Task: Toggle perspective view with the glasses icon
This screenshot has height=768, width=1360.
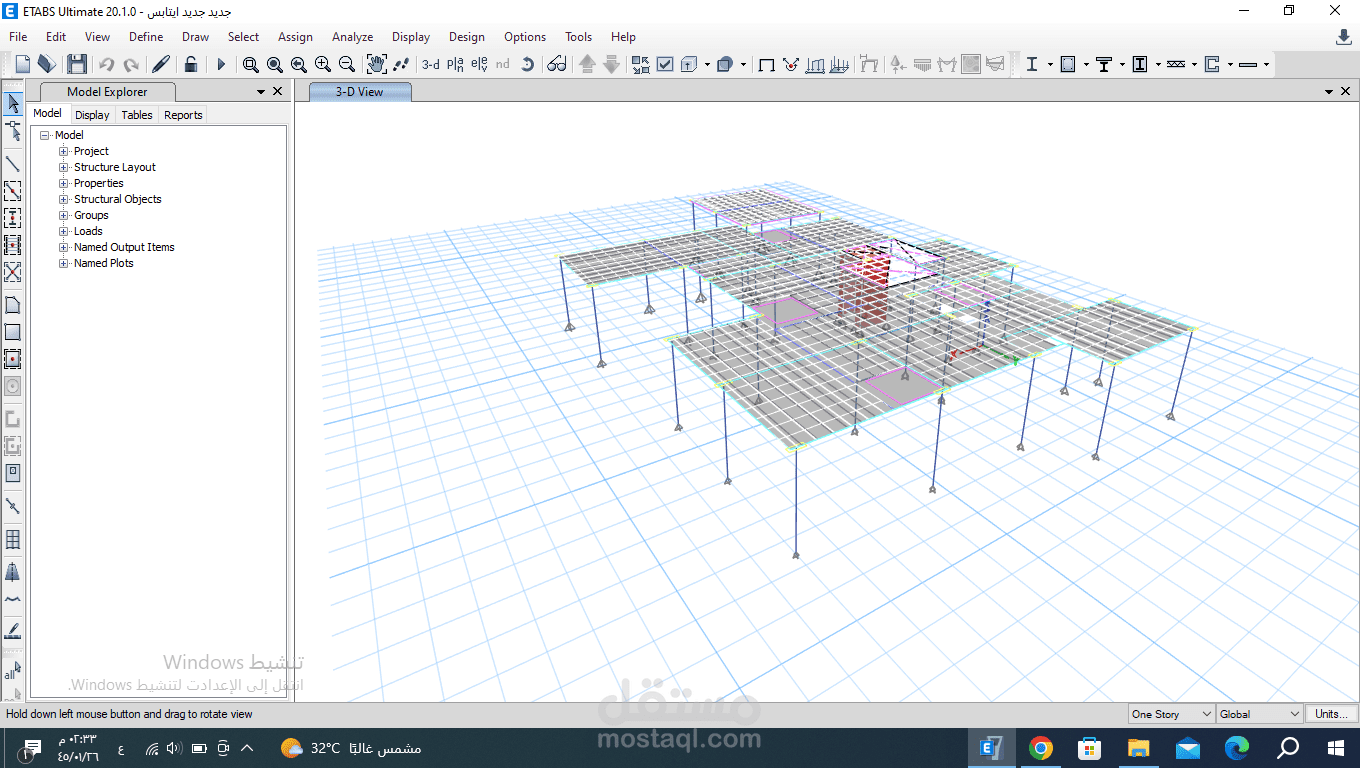Action: 557,64
